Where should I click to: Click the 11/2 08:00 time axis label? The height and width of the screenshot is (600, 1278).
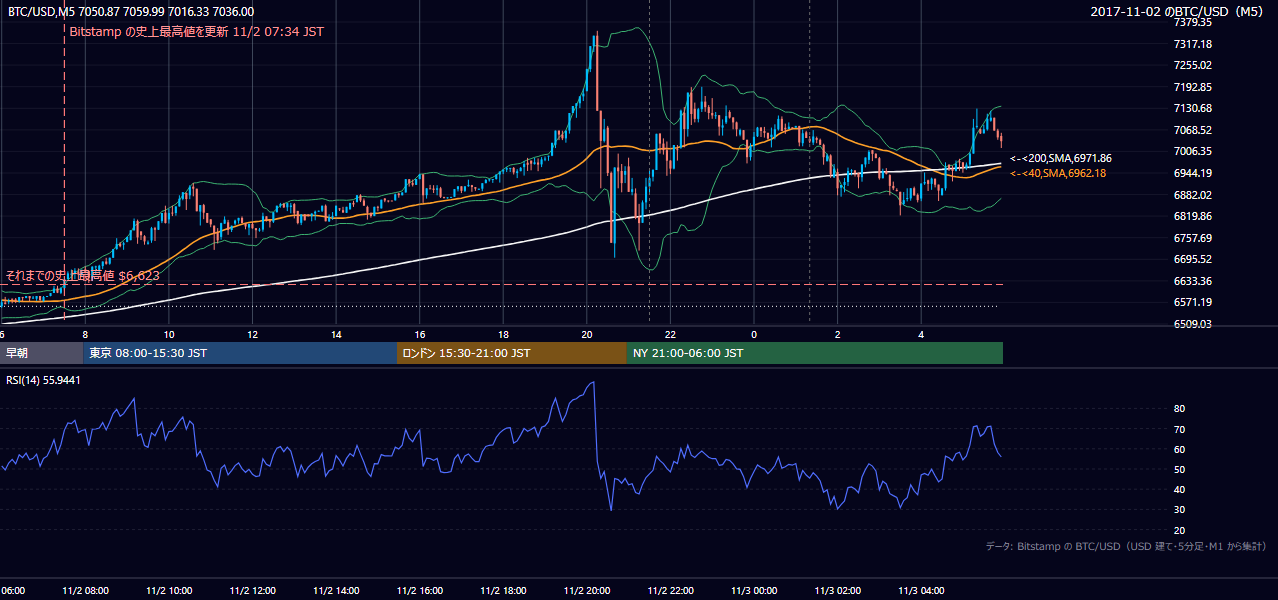(x=86, y=590)
